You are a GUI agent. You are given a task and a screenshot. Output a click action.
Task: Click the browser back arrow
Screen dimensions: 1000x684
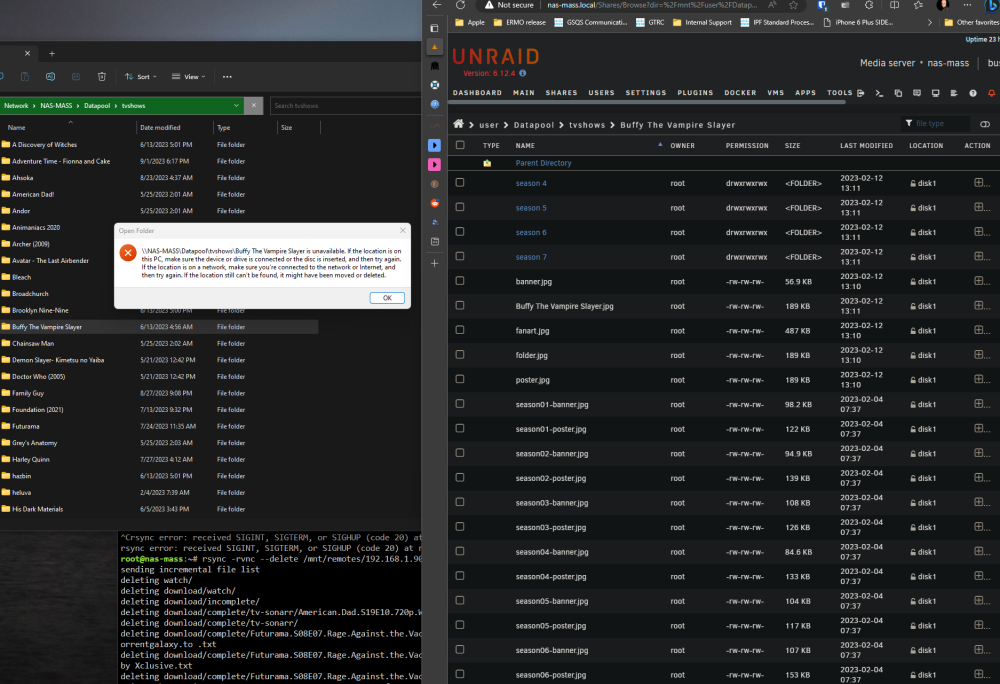(437, 5)
